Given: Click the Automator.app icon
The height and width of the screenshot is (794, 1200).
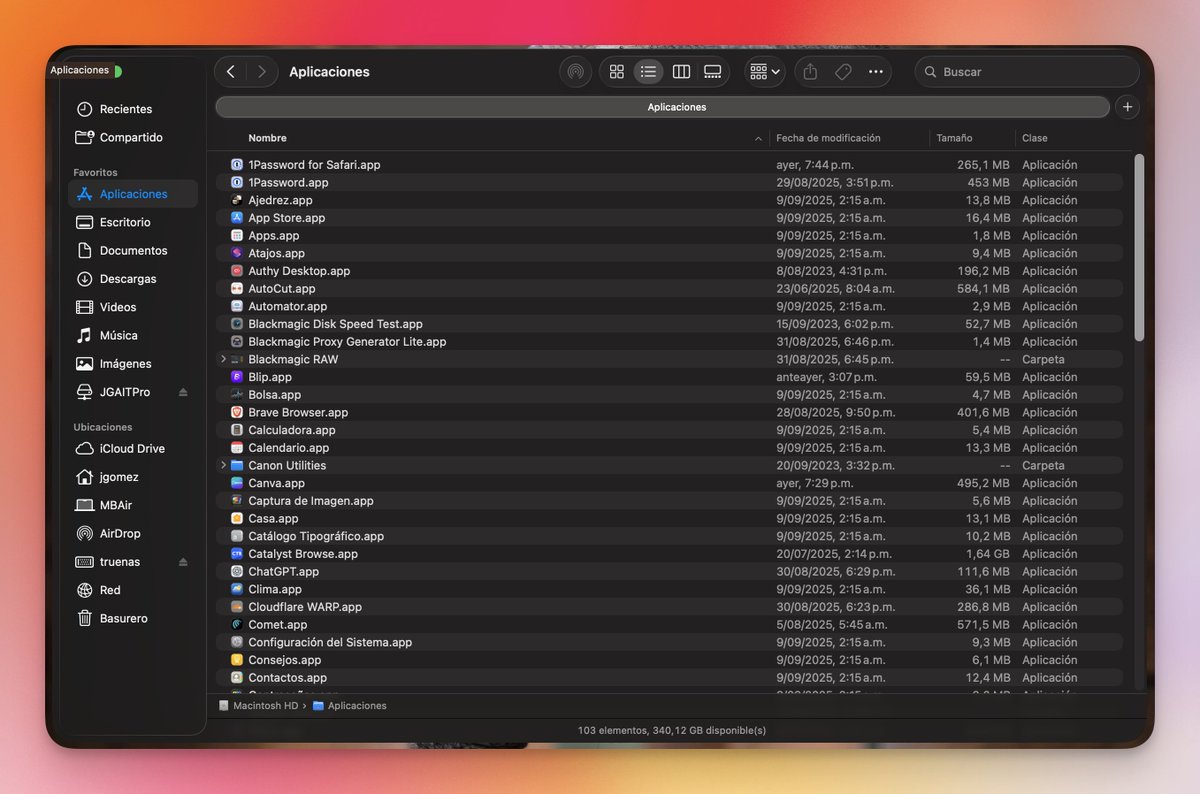Looking at the screenshot, I should (237, 306).
